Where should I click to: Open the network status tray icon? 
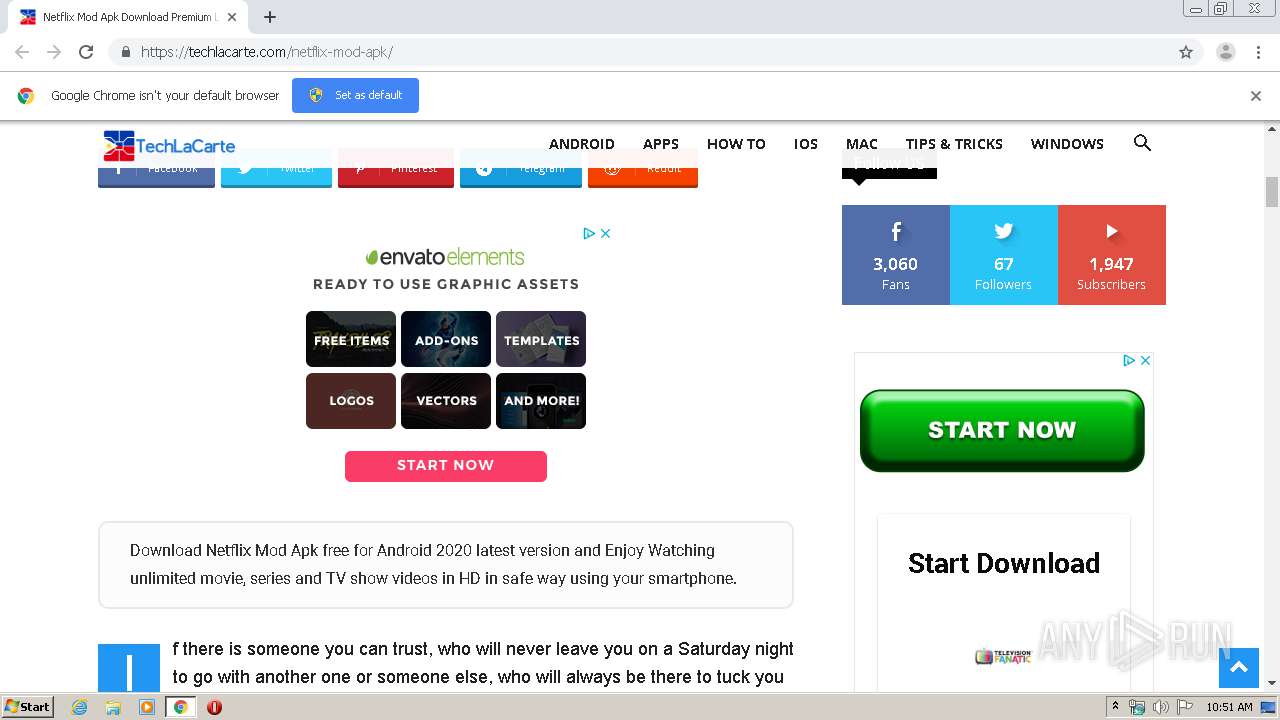[x=1136, y=707]
